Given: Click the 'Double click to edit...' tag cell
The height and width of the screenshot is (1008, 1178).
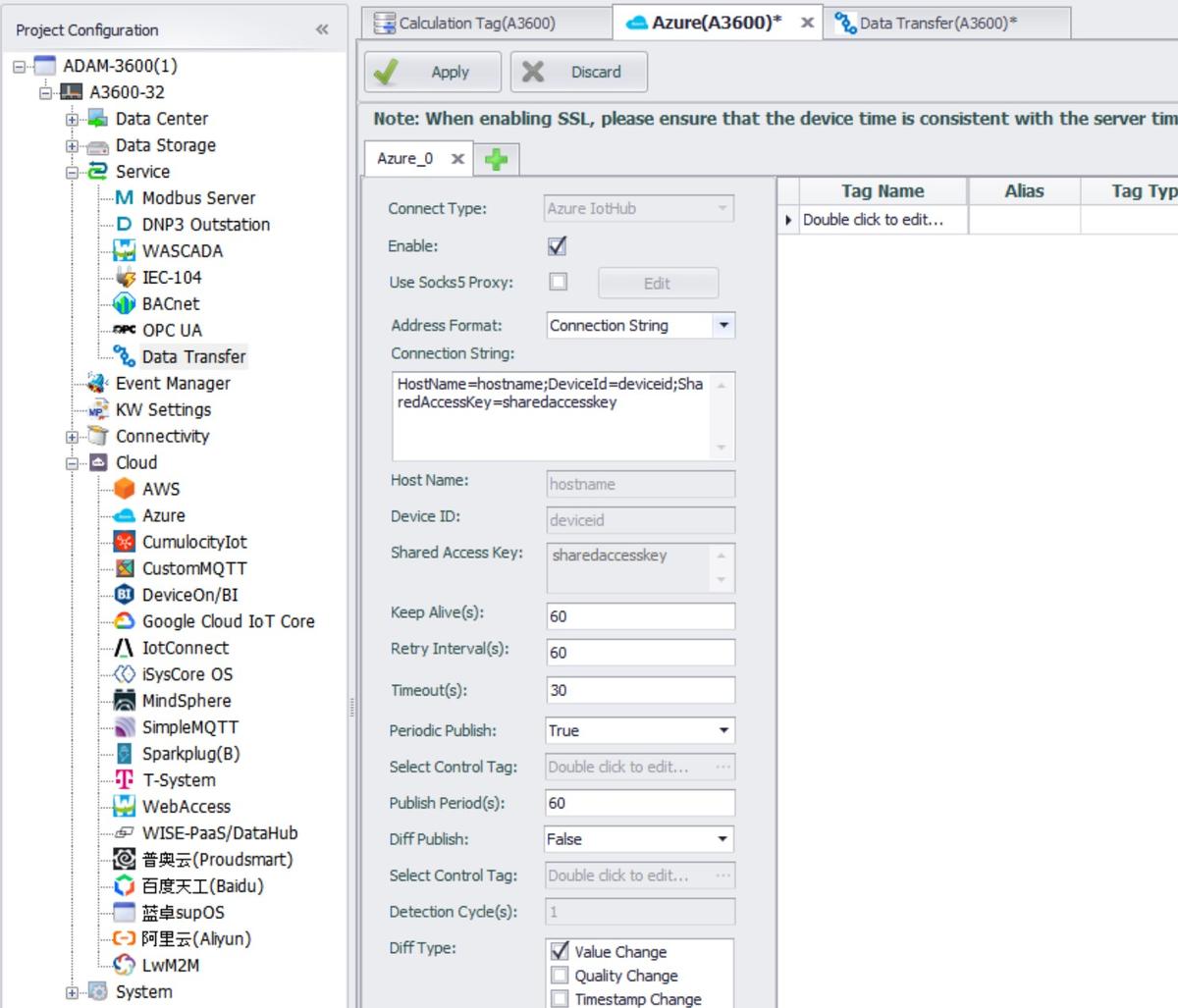Looking at the screenshot, I should tap(883, 220).
